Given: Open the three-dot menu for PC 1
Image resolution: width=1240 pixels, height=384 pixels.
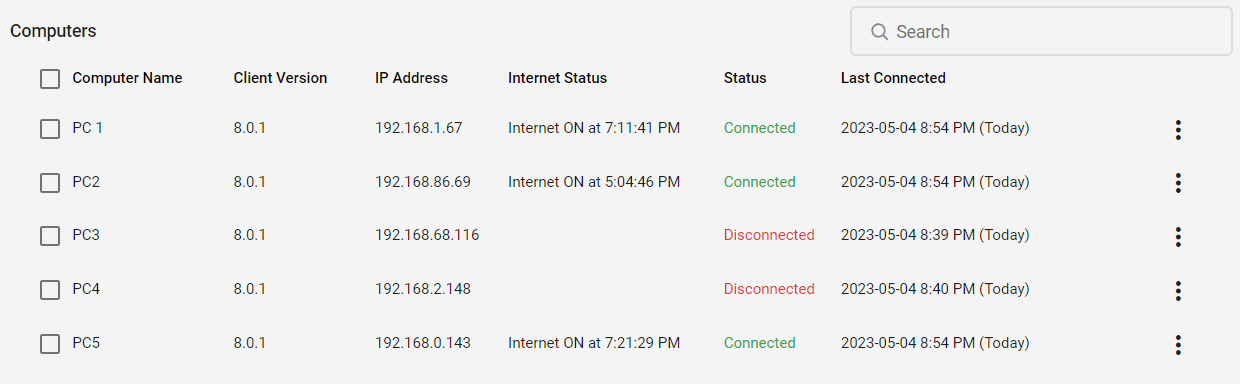Looking at the screenshot, I should coord(1178,129).
